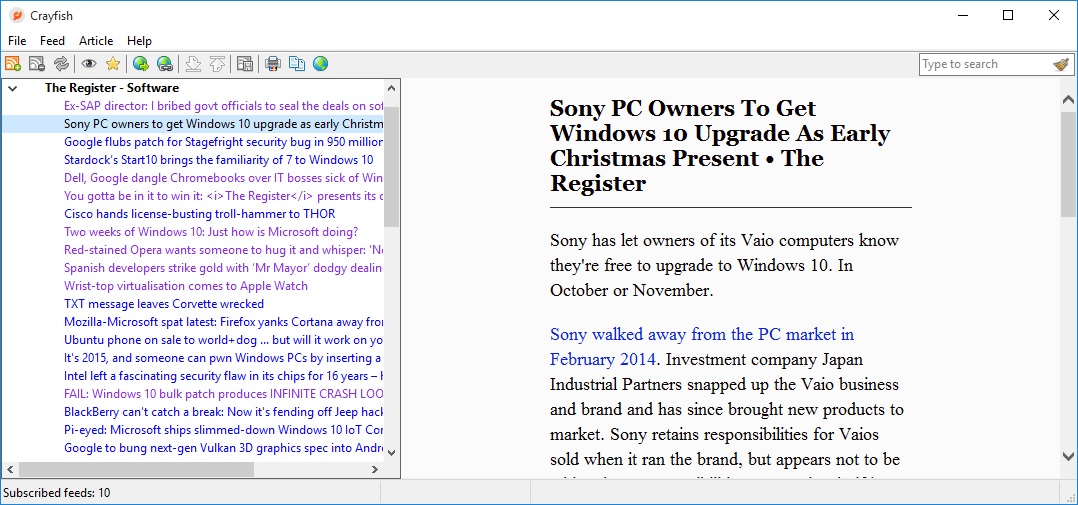Open the Ex-SAP director bribed officials article
Image resolution: width=1078 pixels, height=505 pixels.
click(223, 106)
